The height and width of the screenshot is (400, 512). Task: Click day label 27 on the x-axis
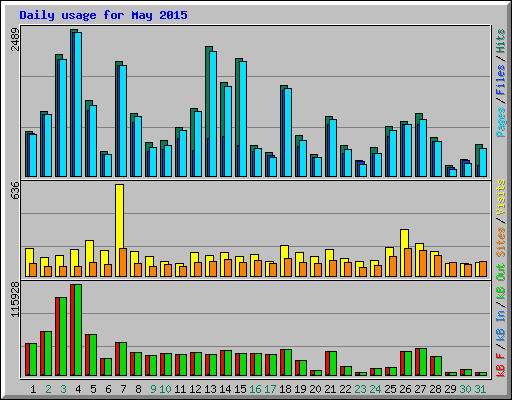point(420,389)
